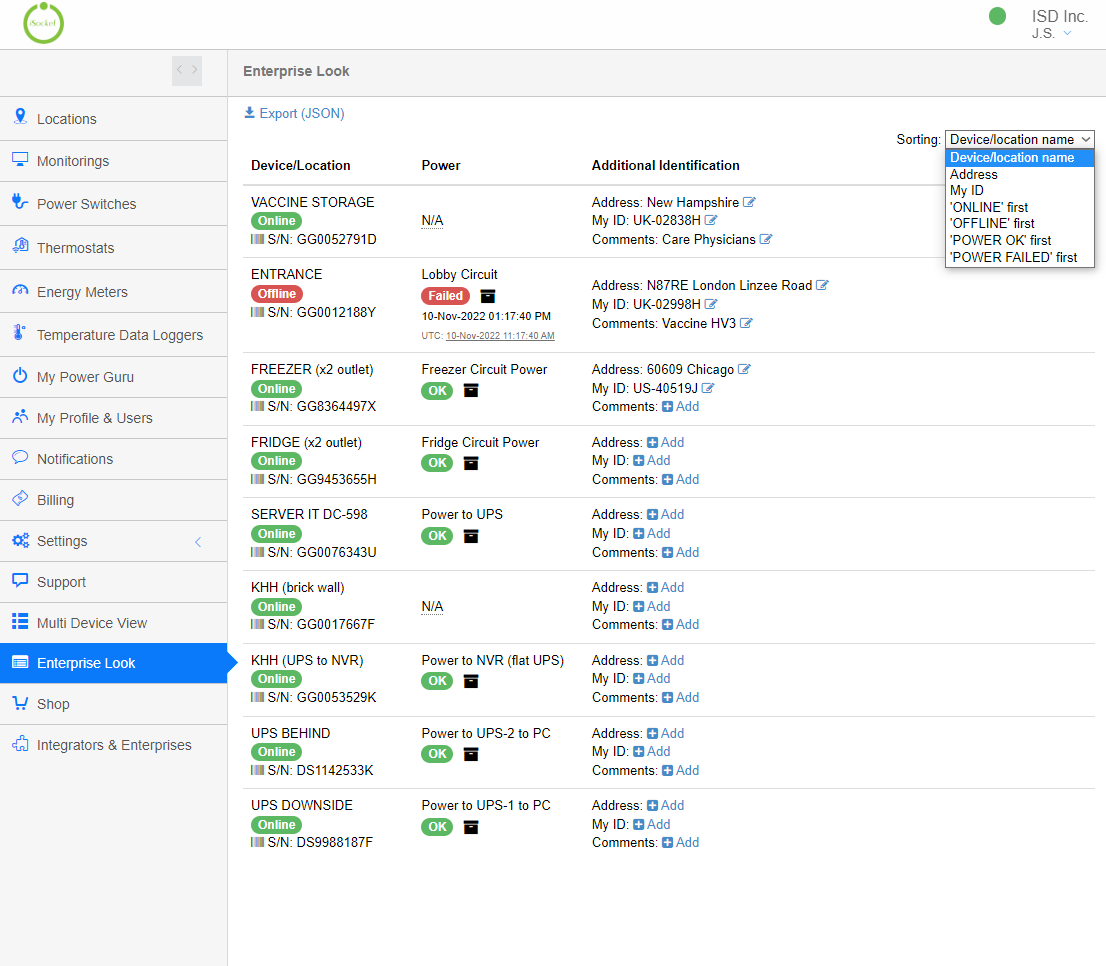Open Power to UPS-1 archive icon

click(470, 827)
